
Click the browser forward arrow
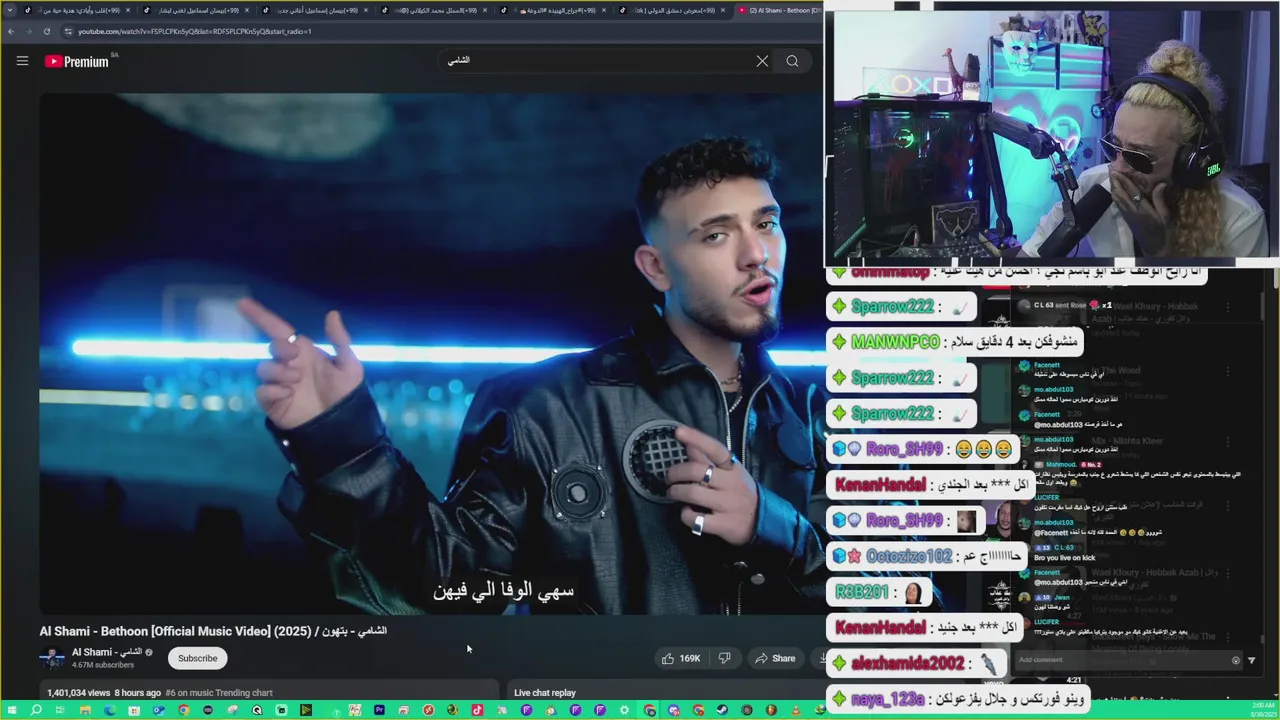(x=28, y=31)
